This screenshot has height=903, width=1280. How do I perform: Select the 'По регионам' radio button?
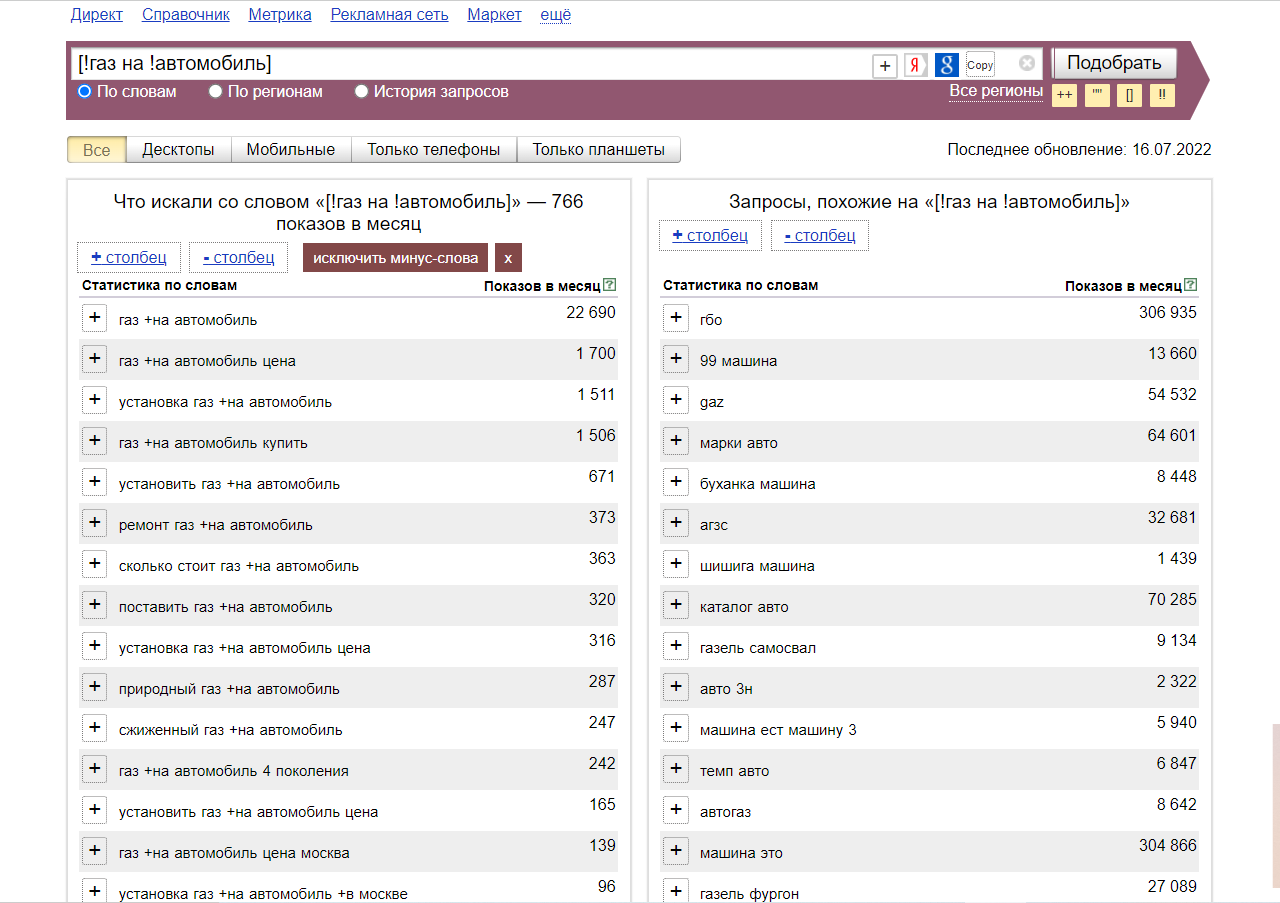click(215, 91)
